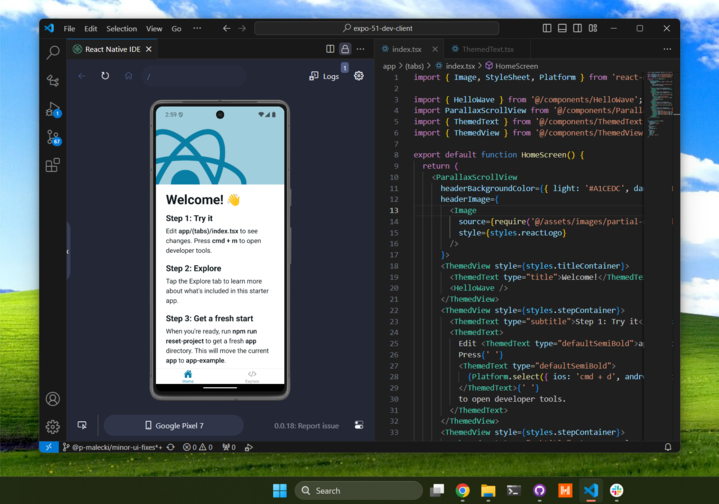Click the code minimap
Image resolution: width=719 pixels, height=504 pixels.
pos(660,105)
